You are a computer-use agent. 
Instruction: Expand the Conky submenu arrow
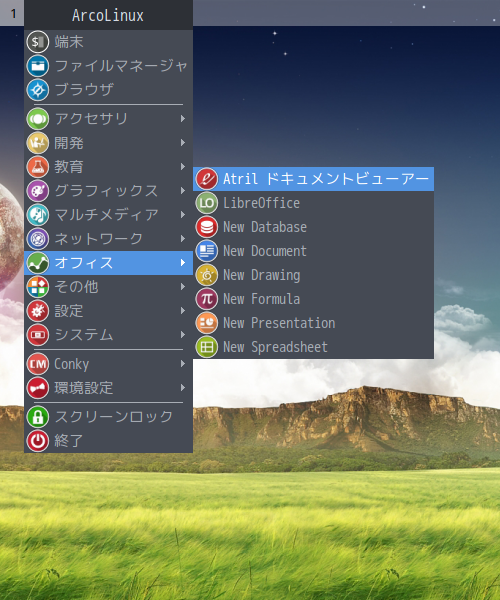[x=183, y=364]
